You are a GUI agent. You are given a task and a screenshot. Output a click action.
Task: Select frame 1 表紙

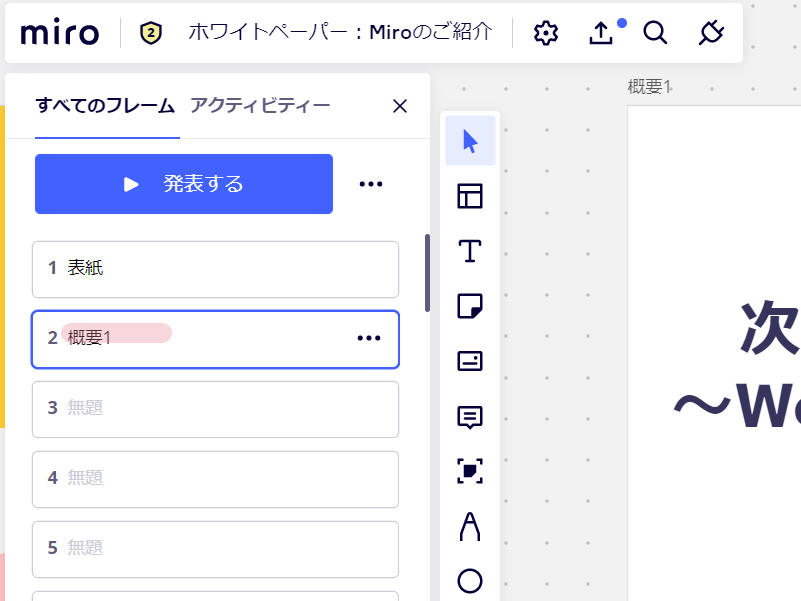tap(216, 269)
